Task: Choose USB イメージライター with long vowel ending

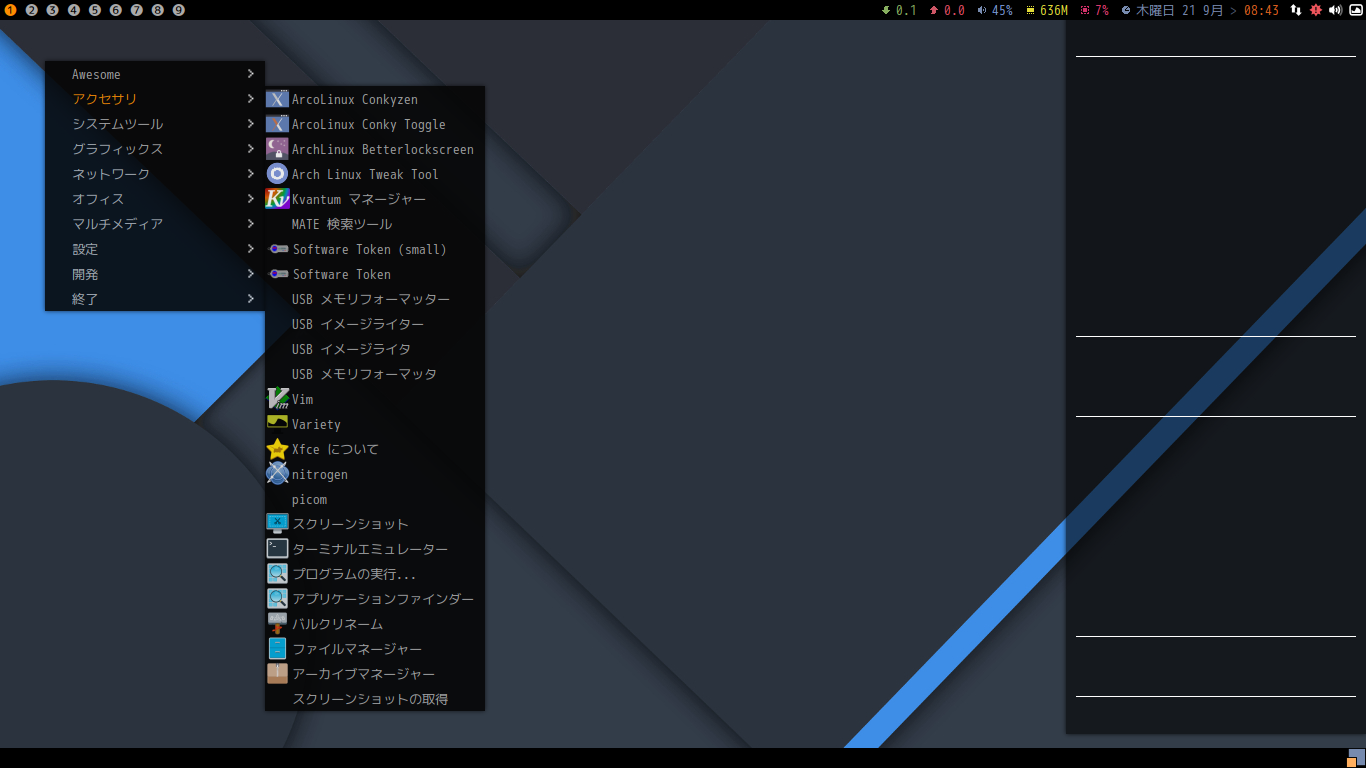Action: [x=375, y=324]
